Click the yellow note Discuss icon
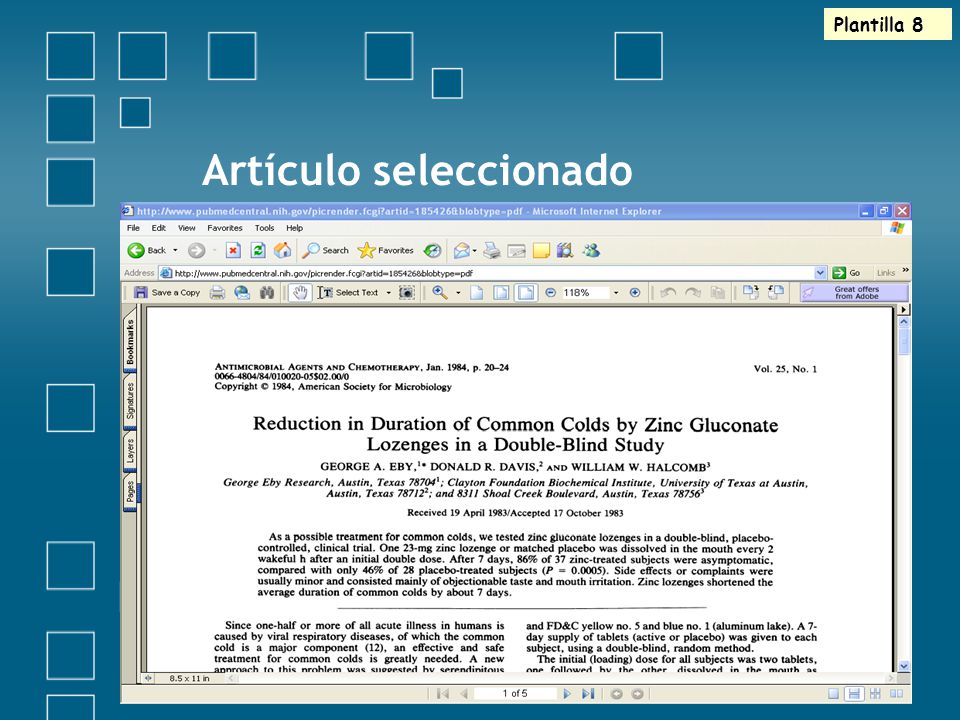Screen dimensions: 960x720 click(541, 250)
